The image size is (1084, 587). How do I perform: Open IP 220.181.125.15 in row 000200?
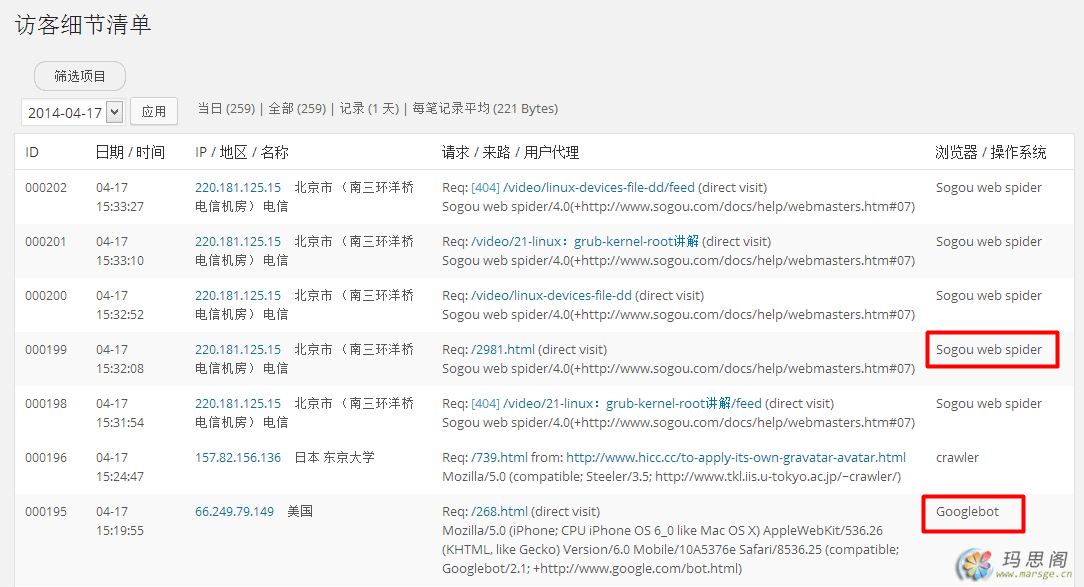tap(238, 295)
